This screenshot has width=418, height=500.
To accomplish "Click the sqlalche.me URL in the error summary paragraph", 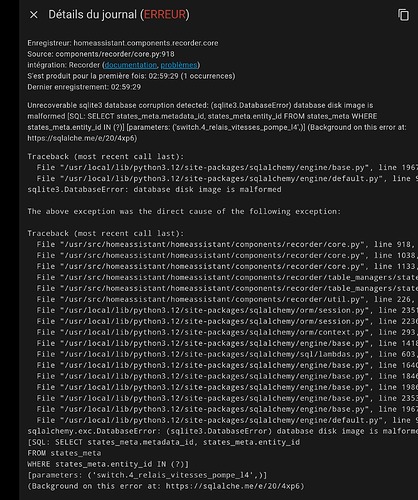I will 82,138.
